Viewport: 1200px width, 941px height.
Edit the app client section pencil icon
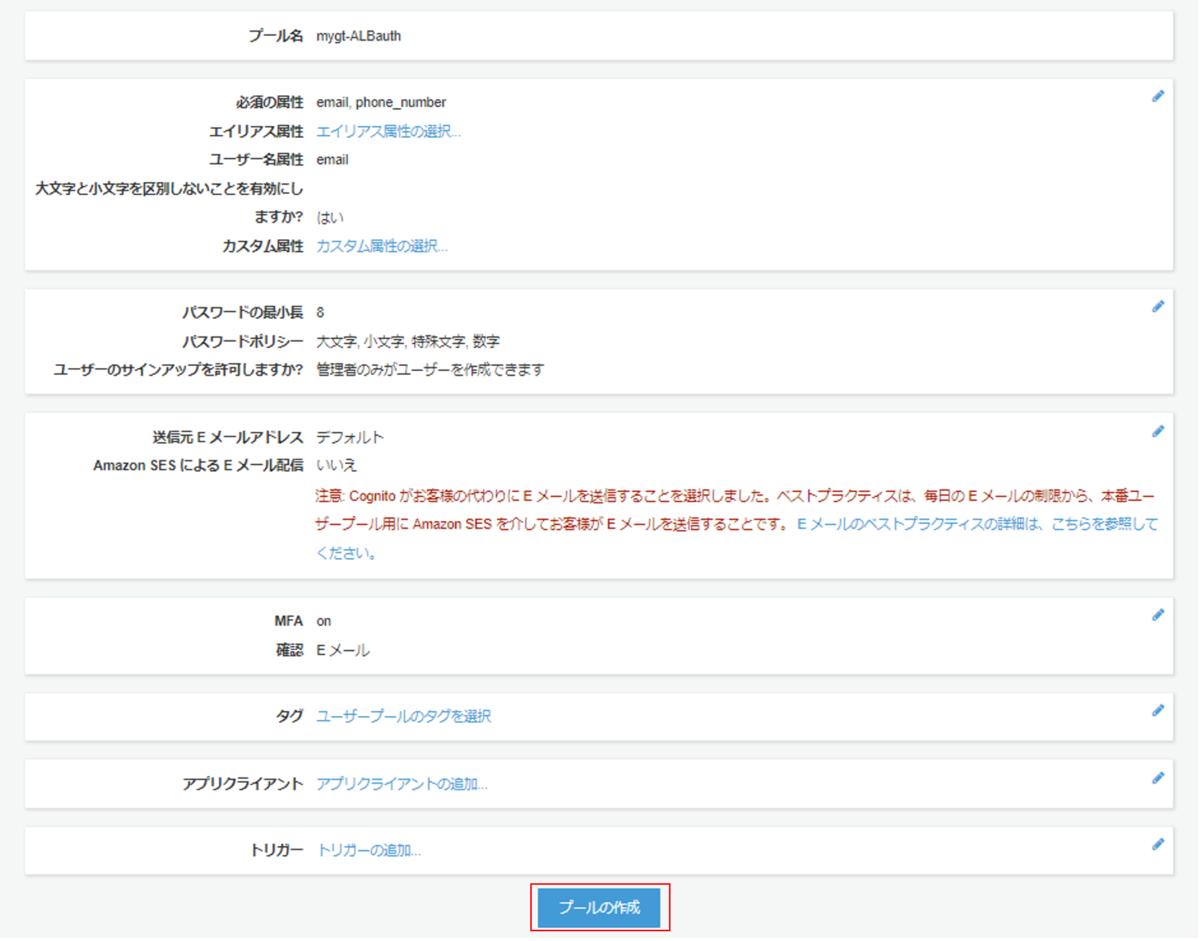coord(1158,776)
